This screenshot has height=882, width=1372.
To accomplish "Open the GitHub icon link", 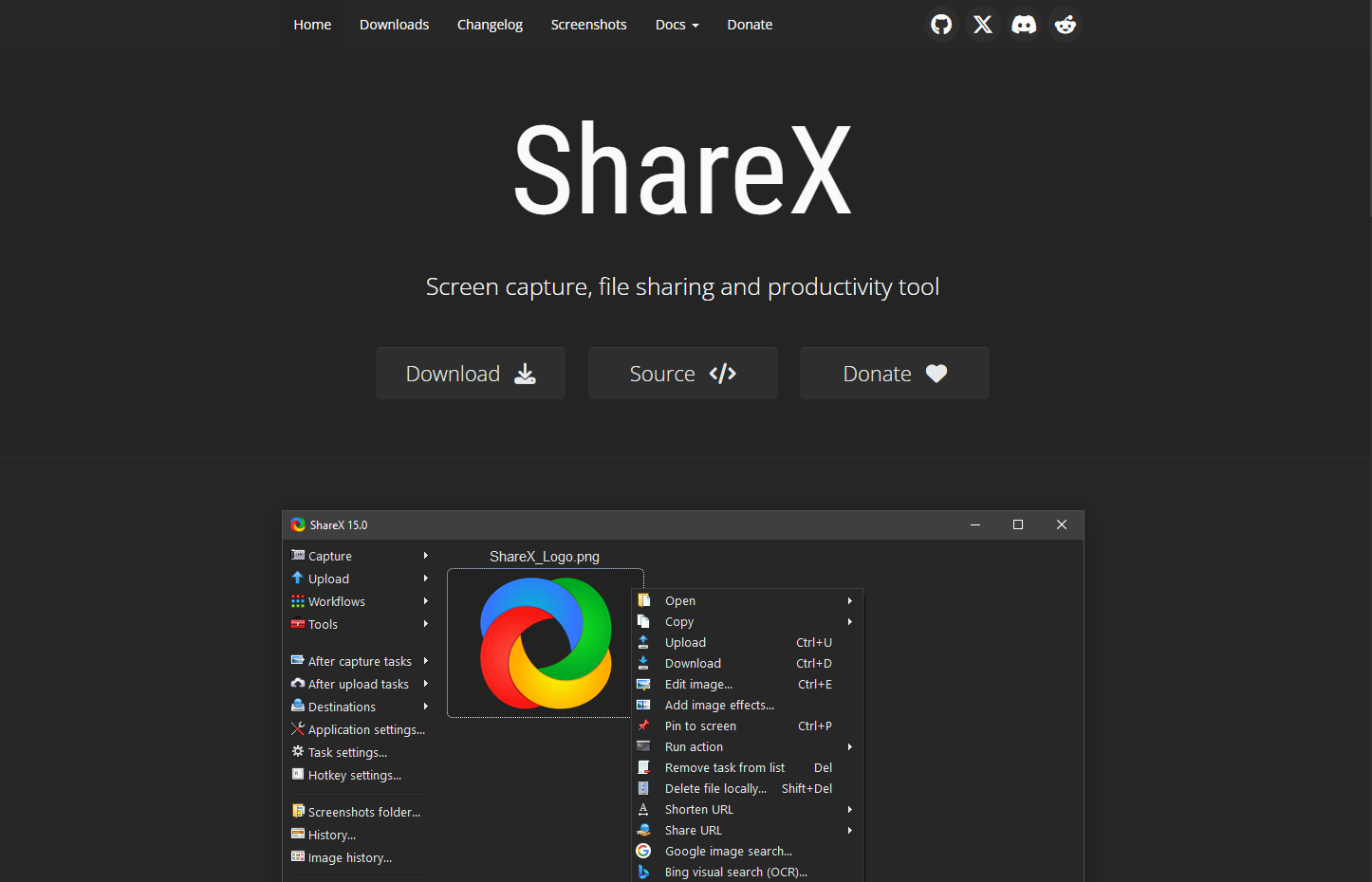I will pyautogui.click(x=941, y=25).
